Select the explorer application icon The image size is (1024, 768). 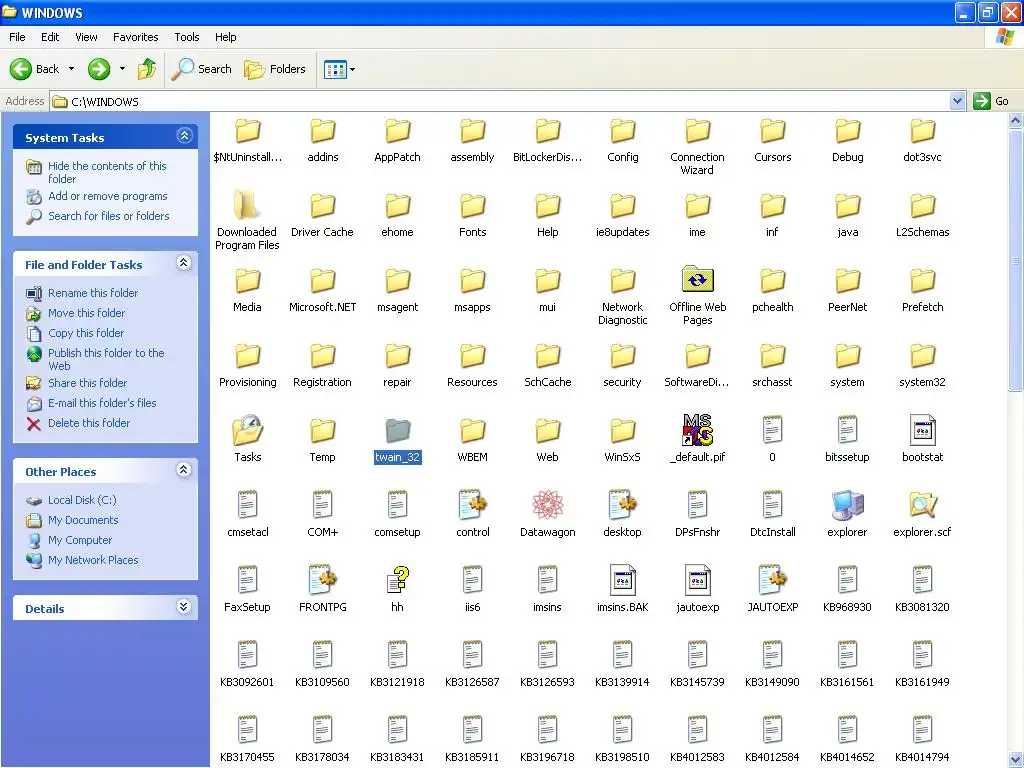[x=847, y=505]
